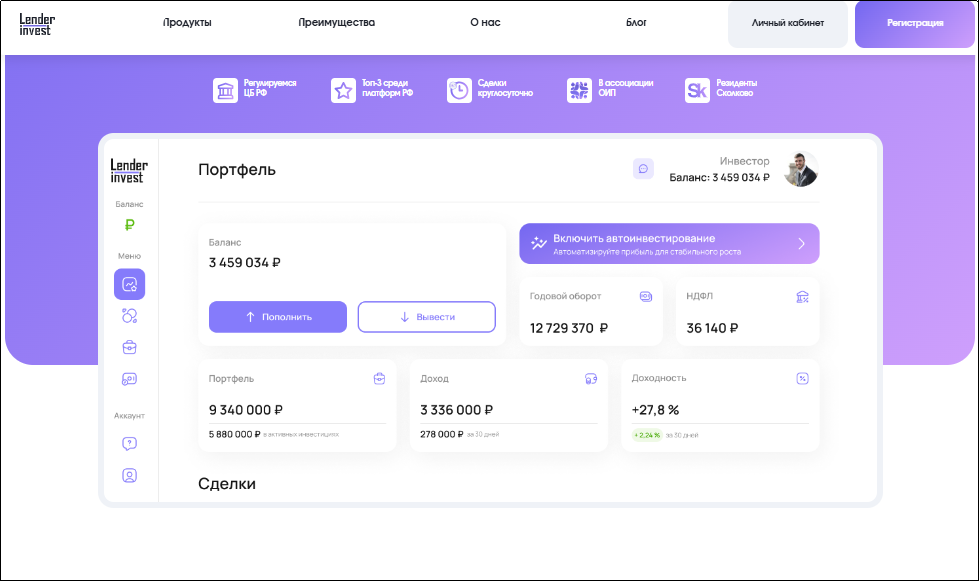
Task: Click the briefcase icon in the sidebar
Action: pos(128,347)
